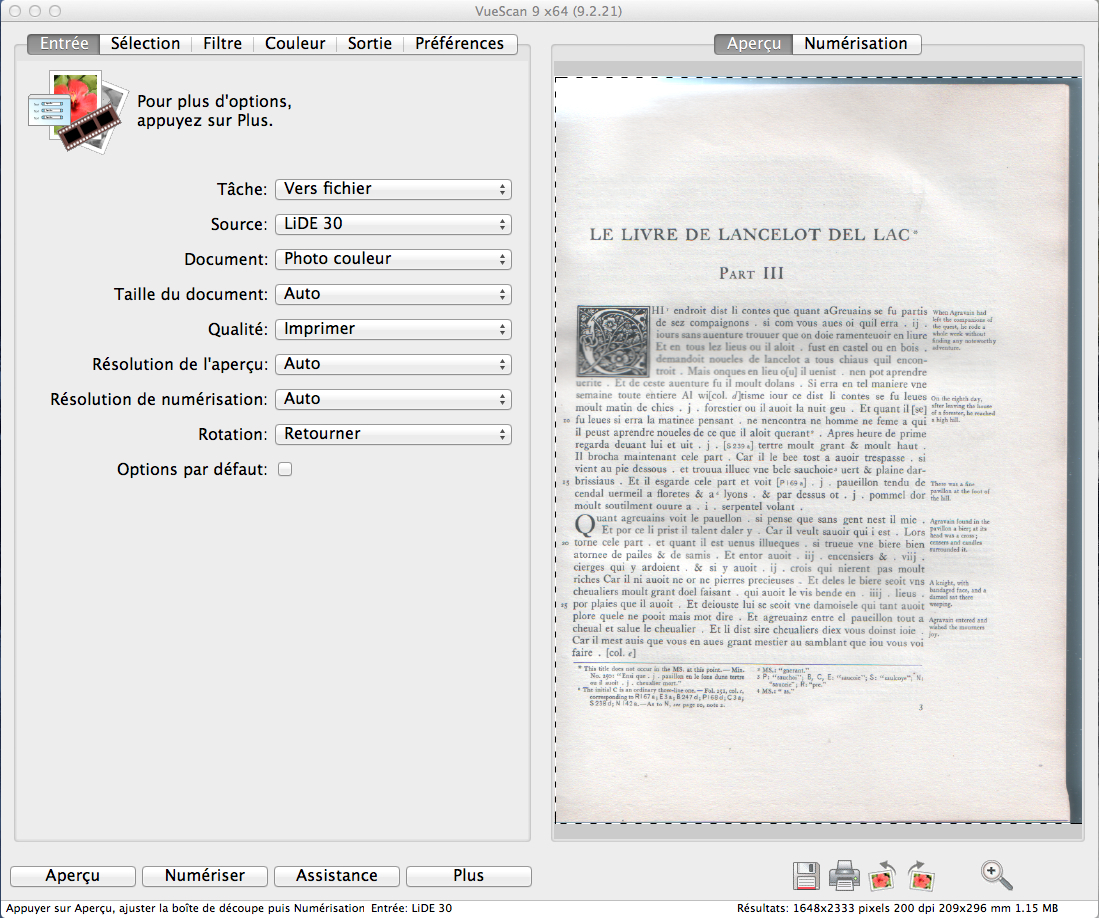Image resolution: width=1099 pixels, height=918 pixels.
Task: Click the Assistance button
Action: (x=336, y=876)
